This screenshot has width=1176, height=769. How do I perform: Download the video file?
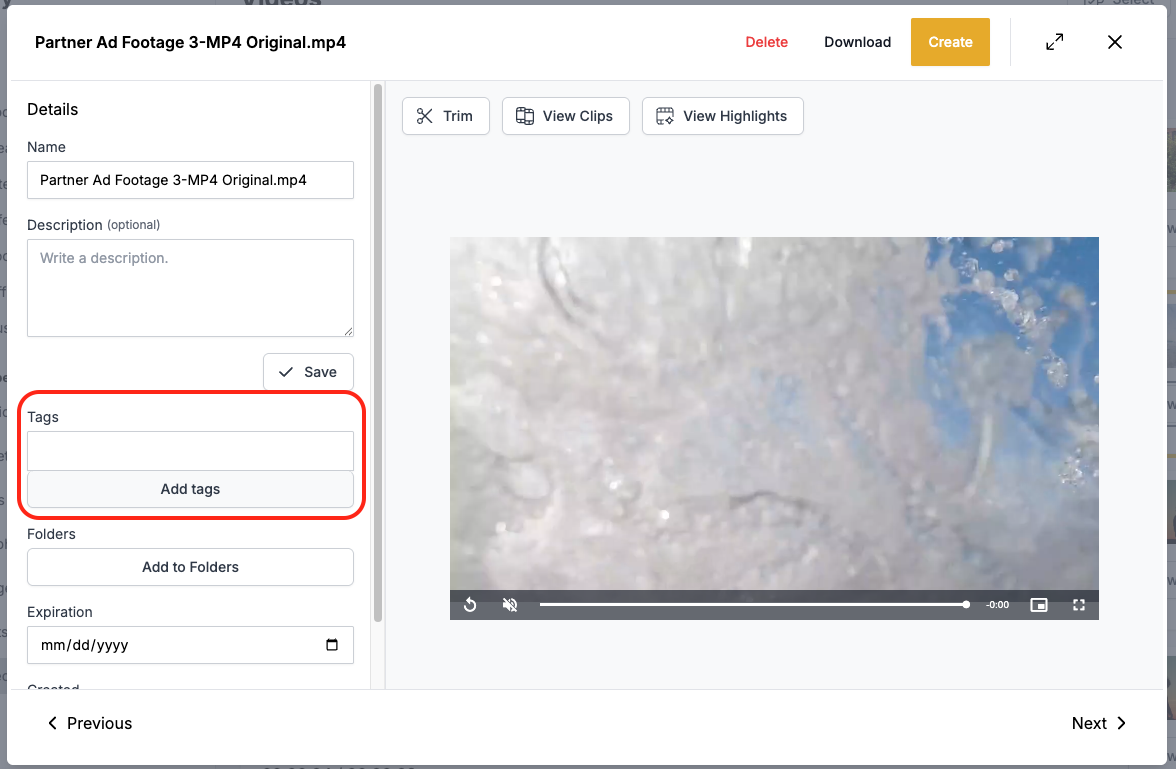[x=857, y=42]
